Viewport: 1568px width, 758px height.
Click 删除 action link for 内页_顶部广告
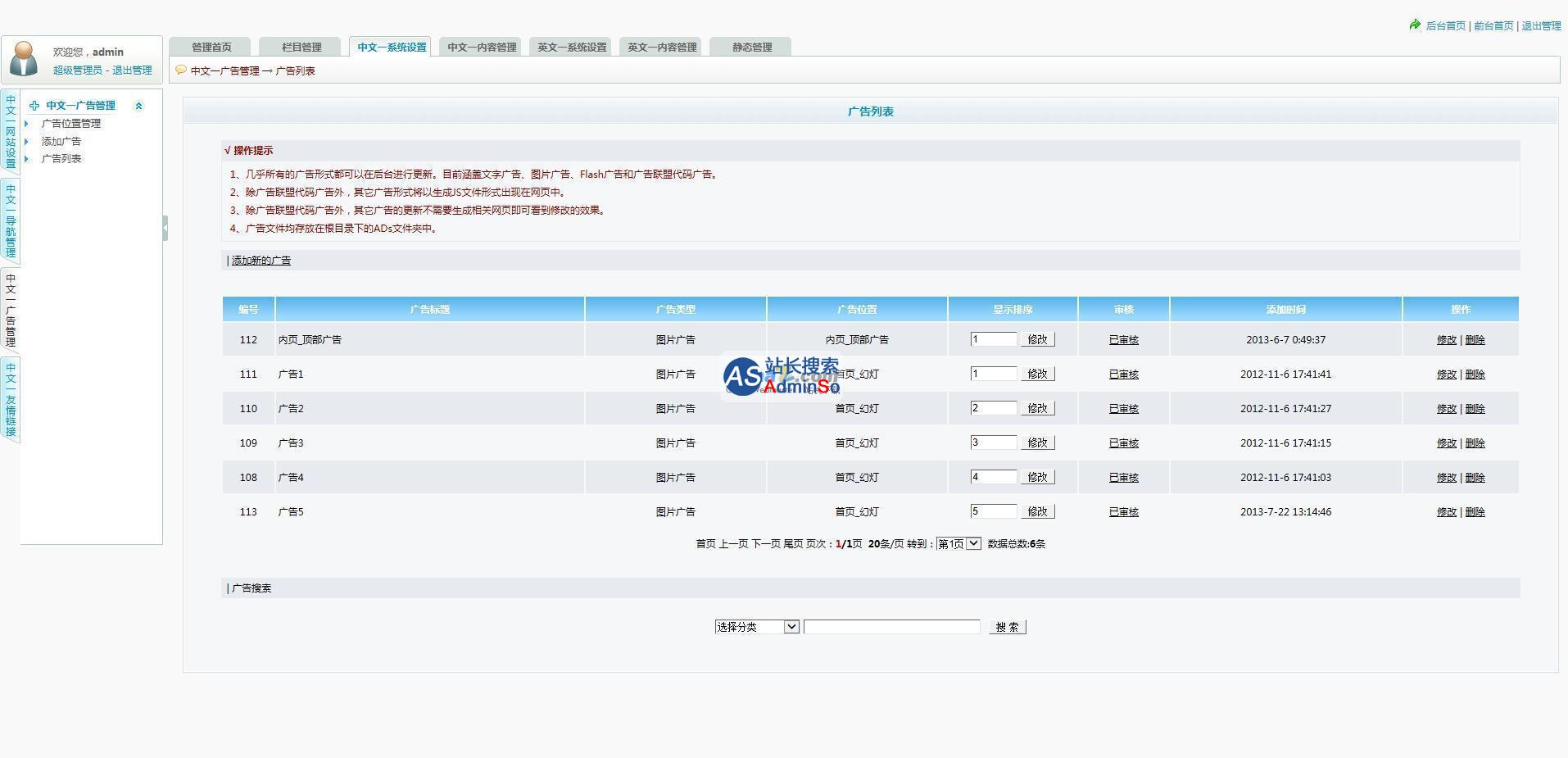pos(1475,340)
